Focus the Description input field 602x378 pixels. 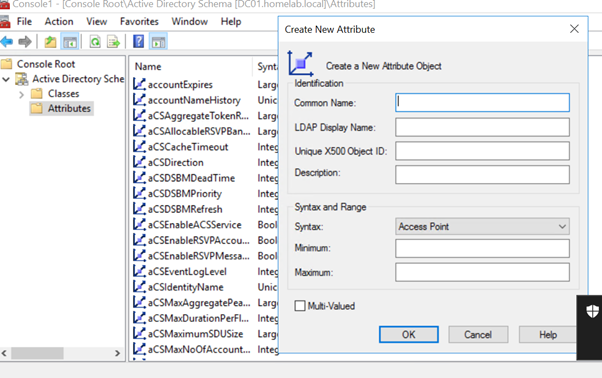point(482,175)
